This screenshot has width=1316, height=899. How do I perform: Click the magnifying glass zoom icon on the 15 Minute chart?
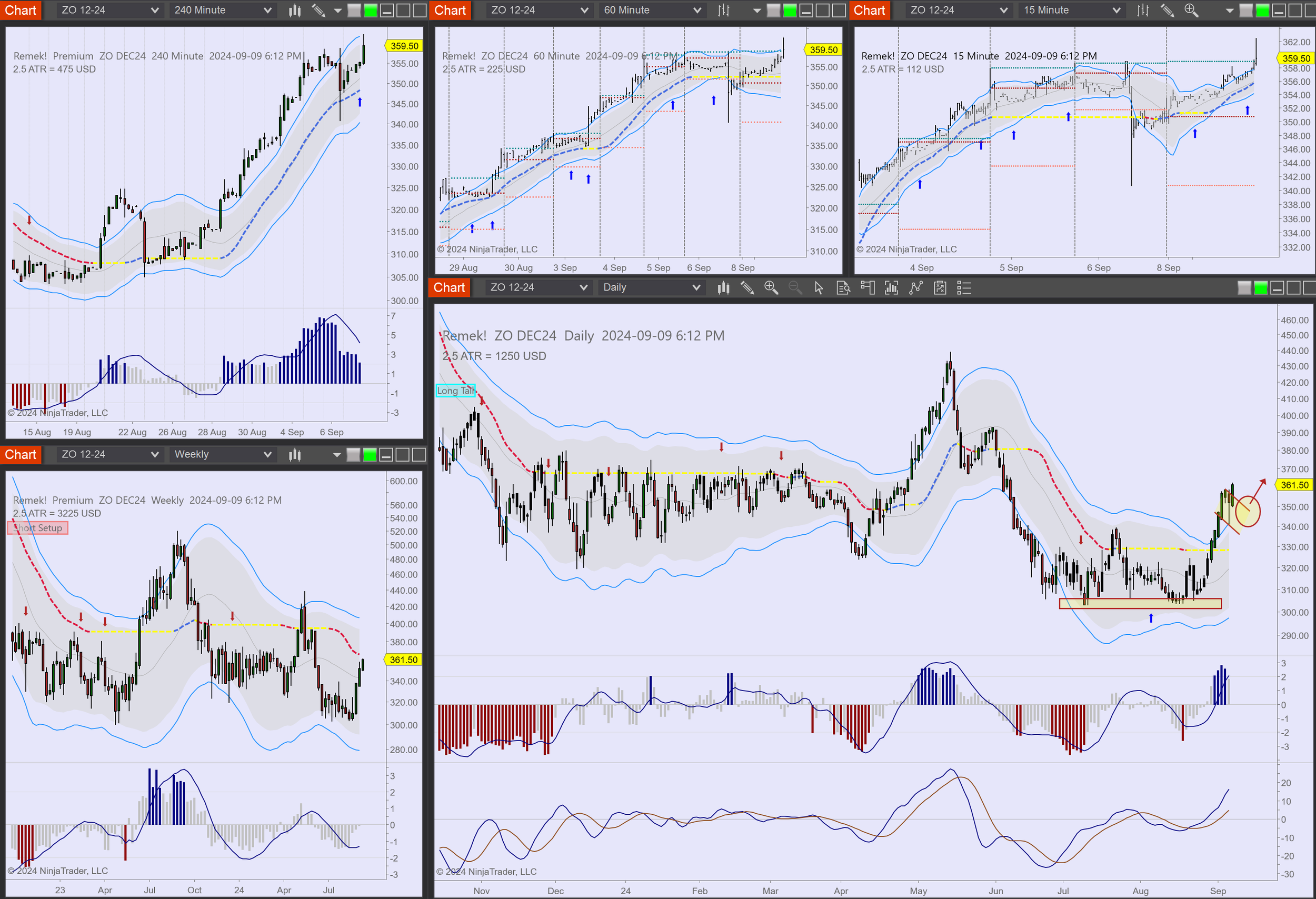pos(1191,10)
